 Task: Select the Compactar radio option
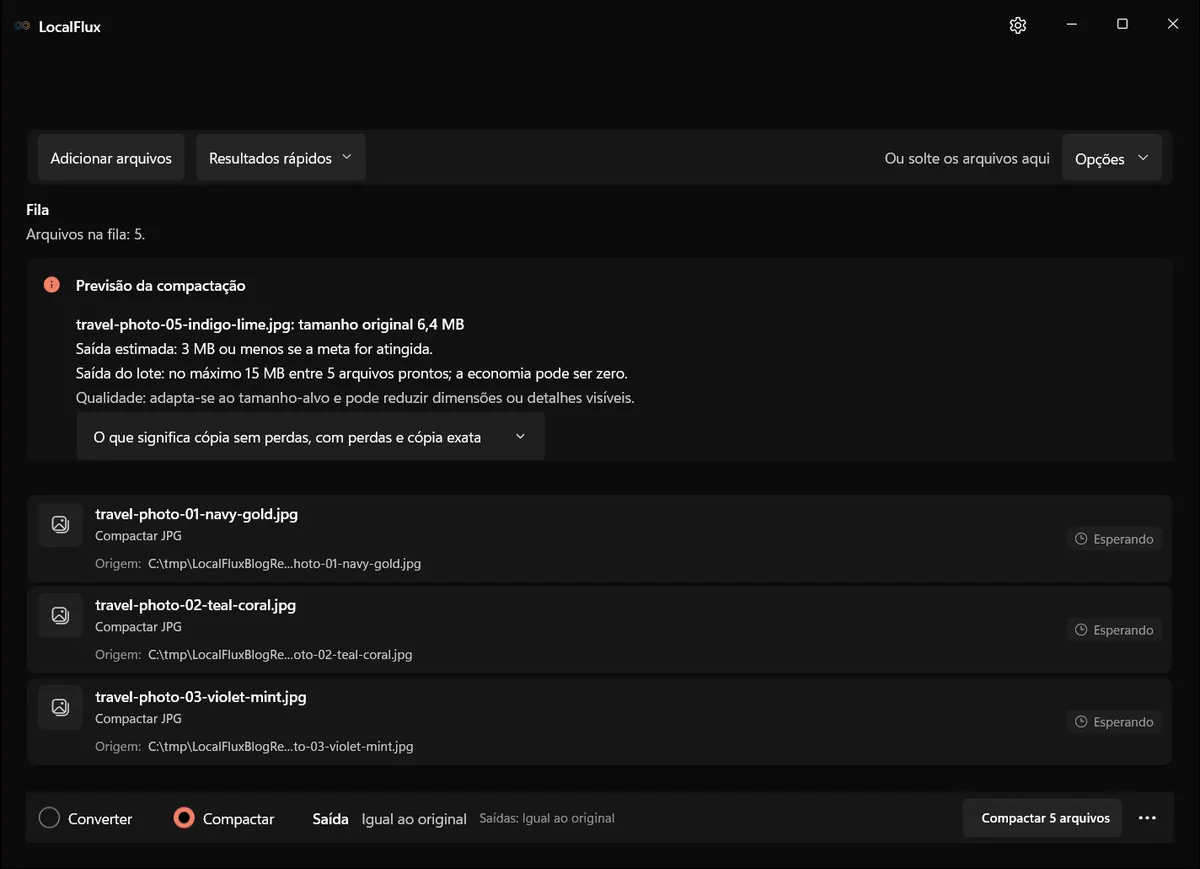click(224, 818)
